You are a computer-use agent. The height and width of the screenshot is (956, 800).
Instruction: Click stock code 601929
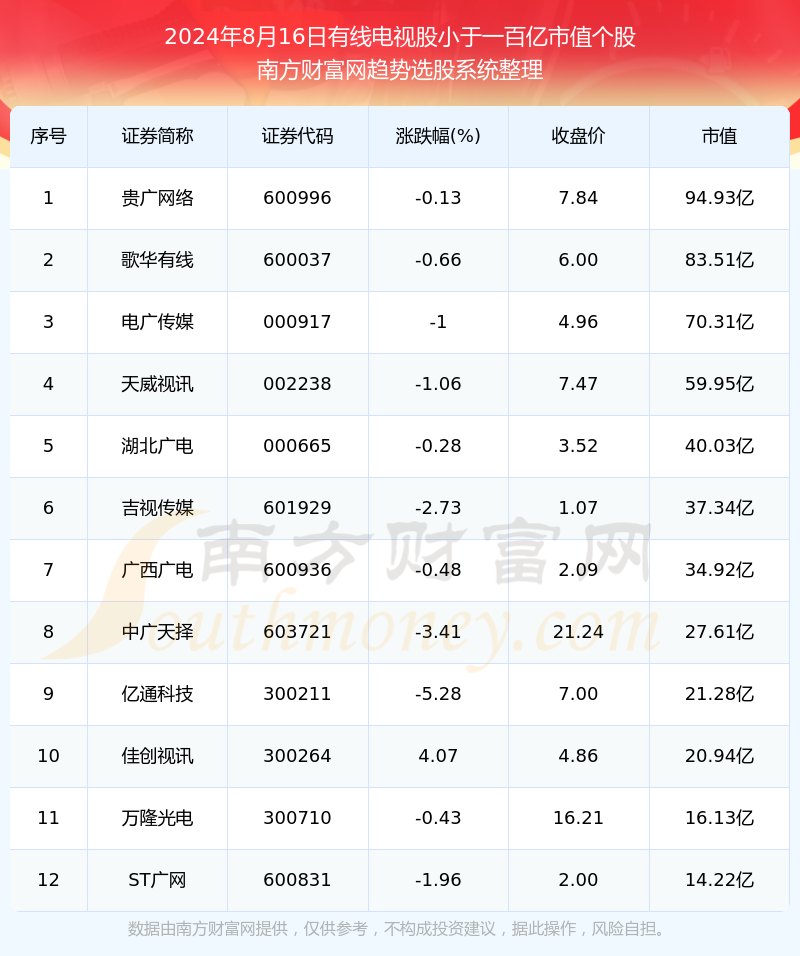point(298,508)
